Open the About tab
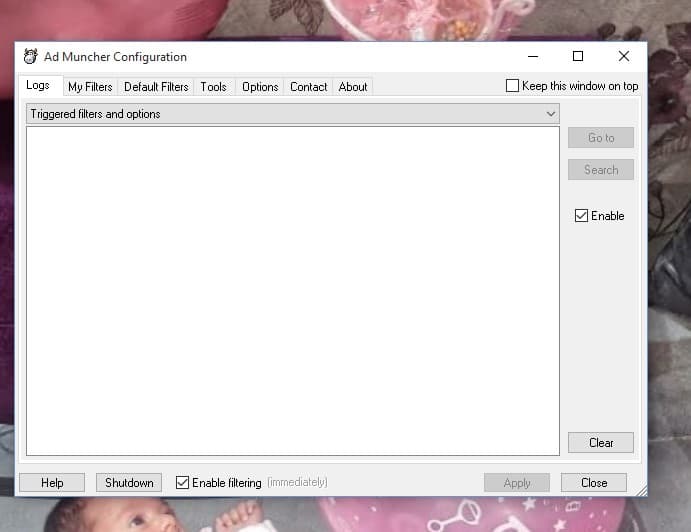691x532 pixels. tap(353, 87)
